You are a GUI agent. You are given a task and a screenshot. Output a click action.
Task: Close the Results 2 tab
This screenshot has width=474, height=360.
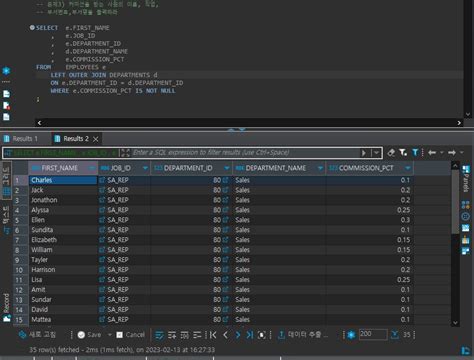(x=96, y=139)
